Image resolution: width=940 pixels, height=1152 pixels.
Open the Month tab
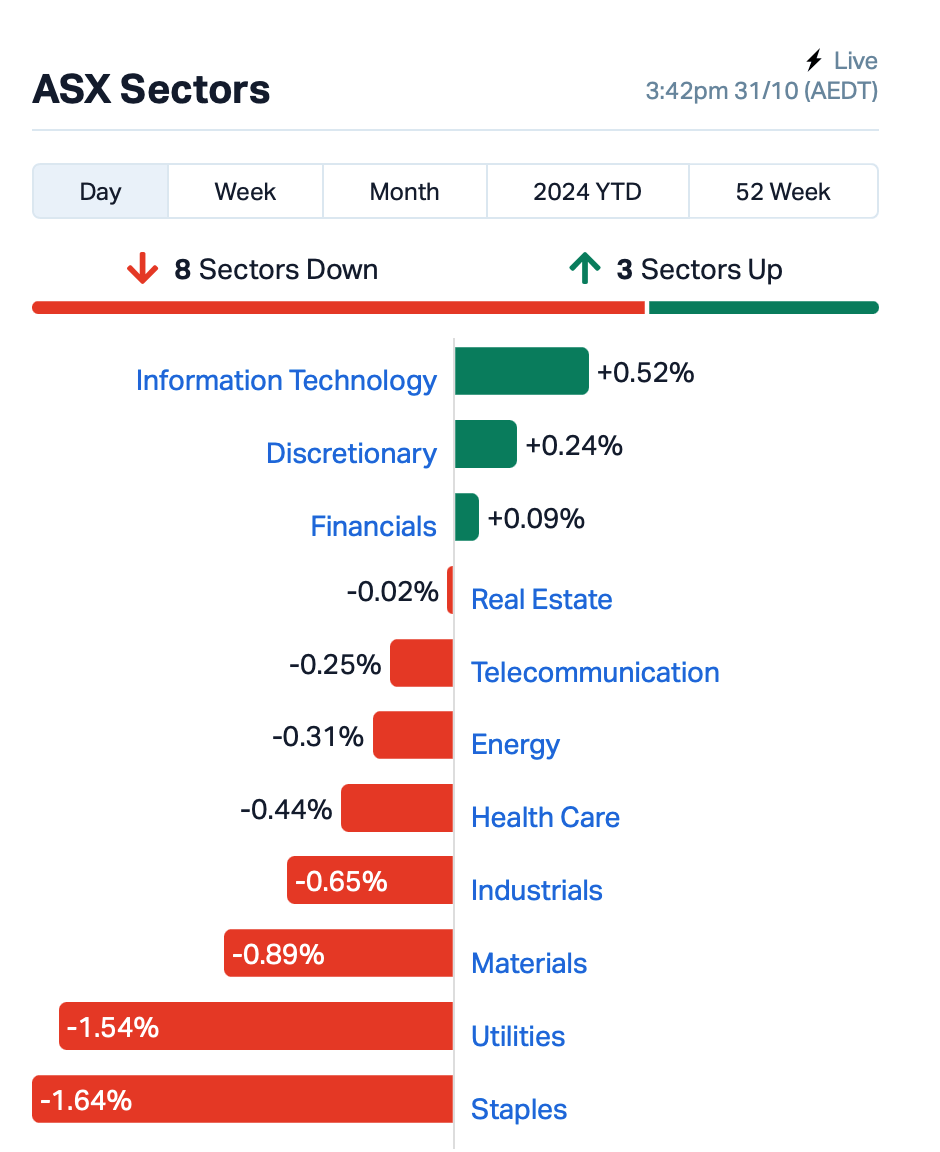tap(404, 191)
